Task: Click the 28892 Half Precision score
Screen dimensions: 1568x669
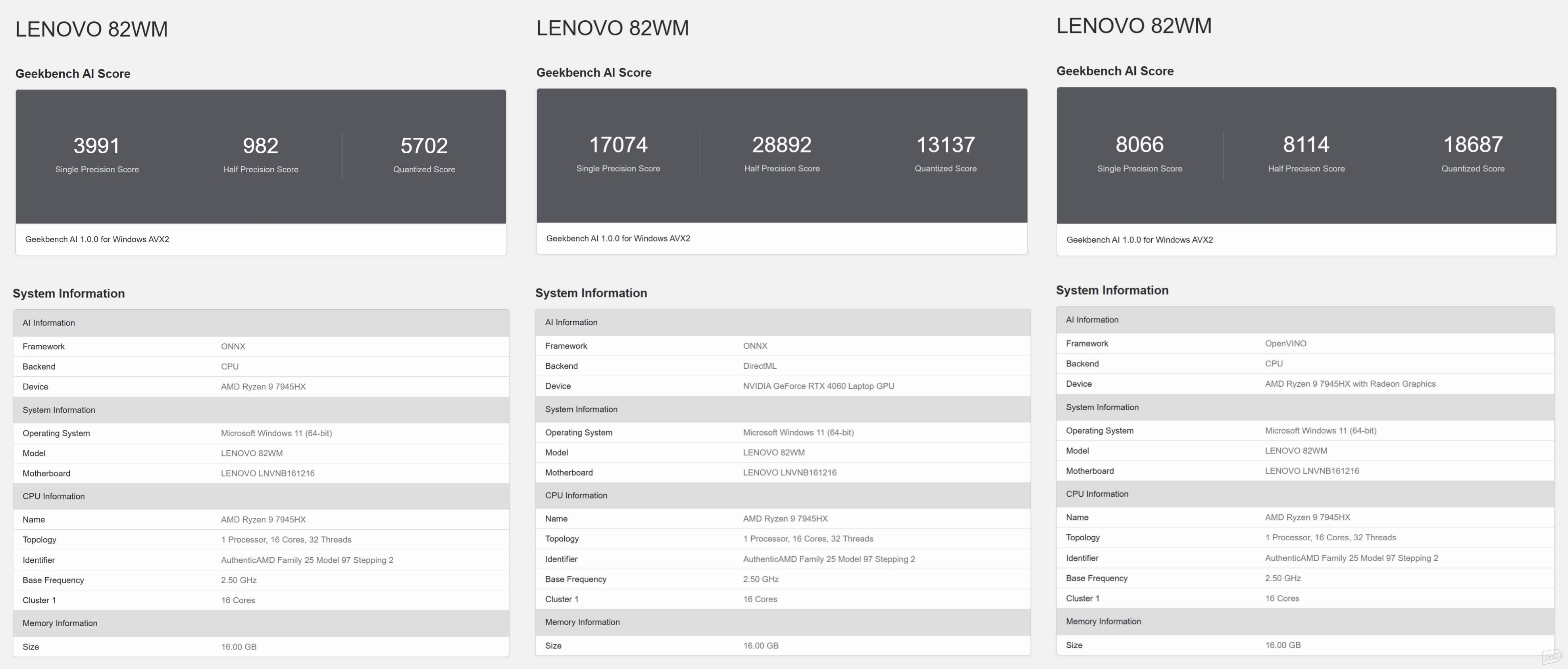Action: 781,144
